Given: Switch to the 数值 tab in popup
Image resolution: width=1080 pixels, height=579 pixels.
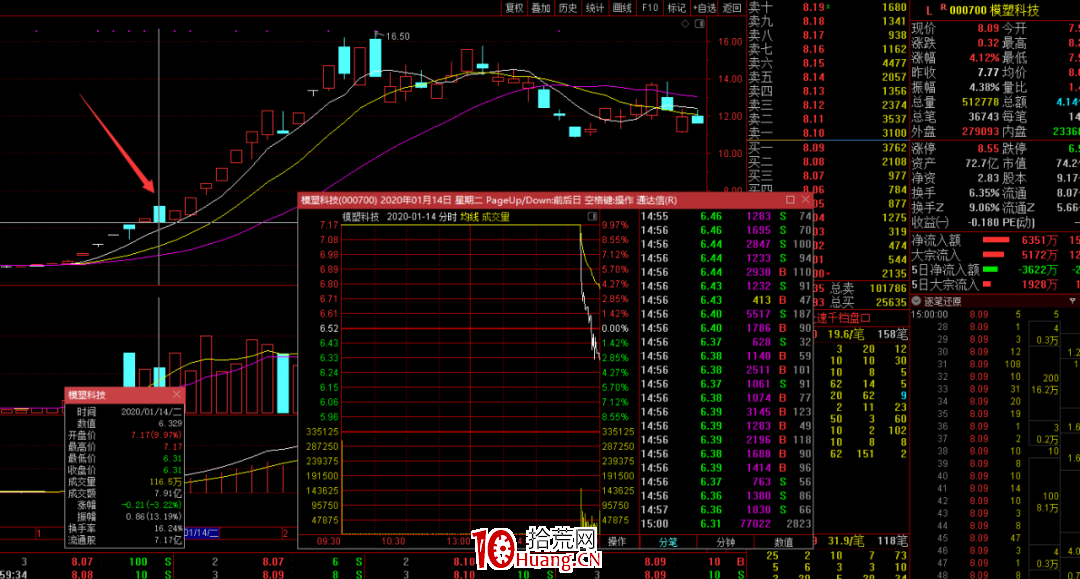Looking at the screenshot, I should coord(783,542).
